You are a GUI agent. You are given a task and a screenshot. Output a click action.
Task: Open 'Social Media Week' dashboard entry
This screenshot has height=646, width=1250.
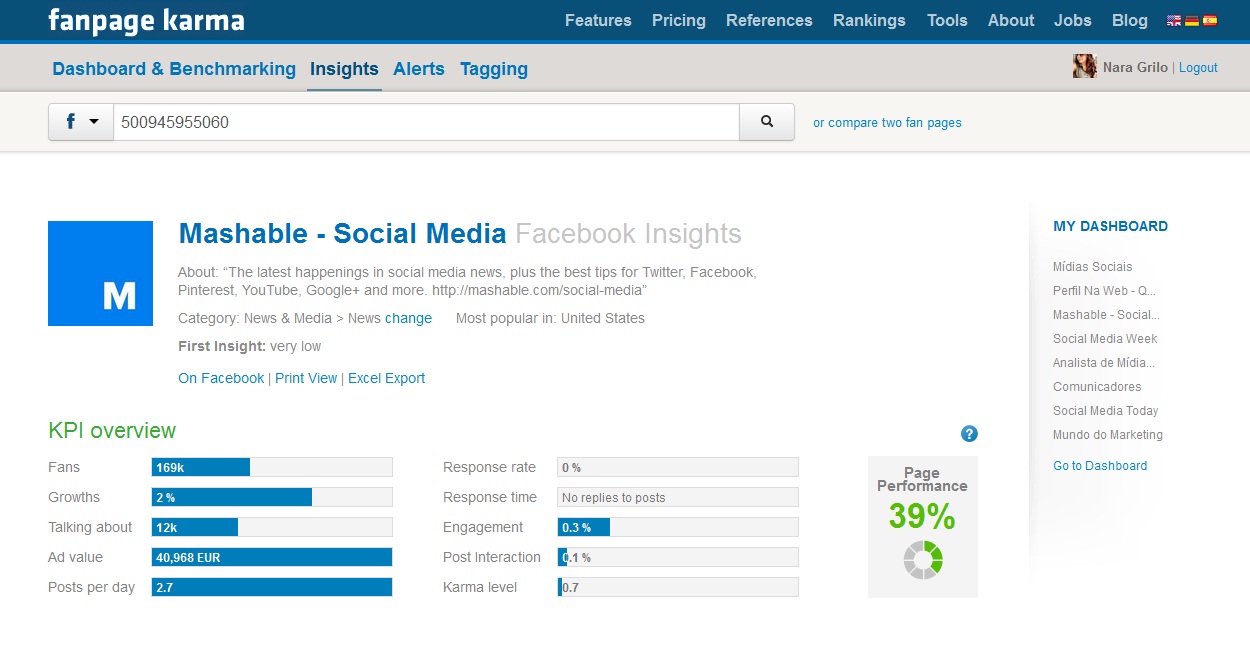(x=1105, y=339)
